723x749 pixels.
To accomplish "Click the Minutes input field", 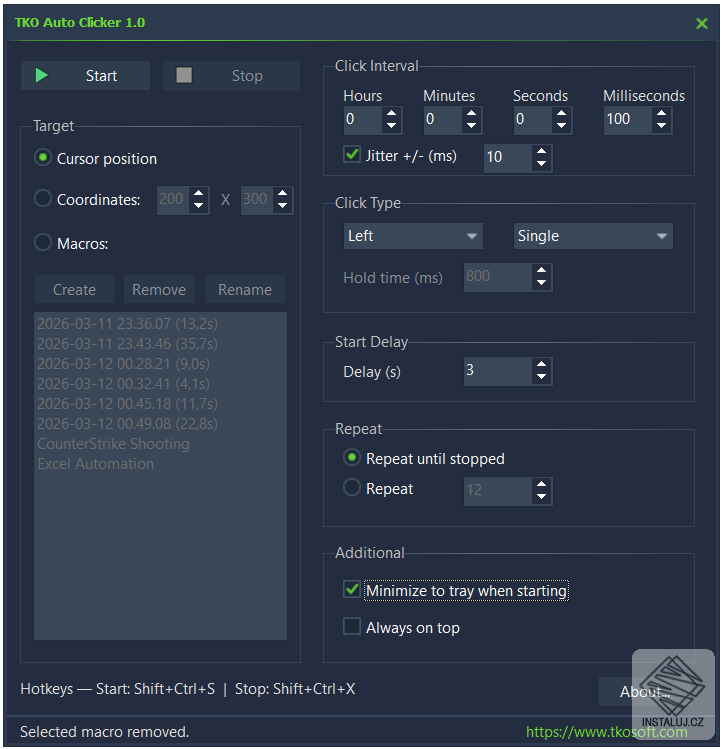I will [x=443, y=119].
